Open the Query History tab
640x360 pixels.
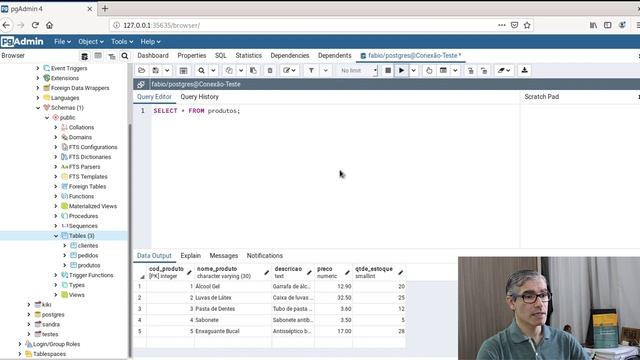pyautogui.click(x=200, y=97)
